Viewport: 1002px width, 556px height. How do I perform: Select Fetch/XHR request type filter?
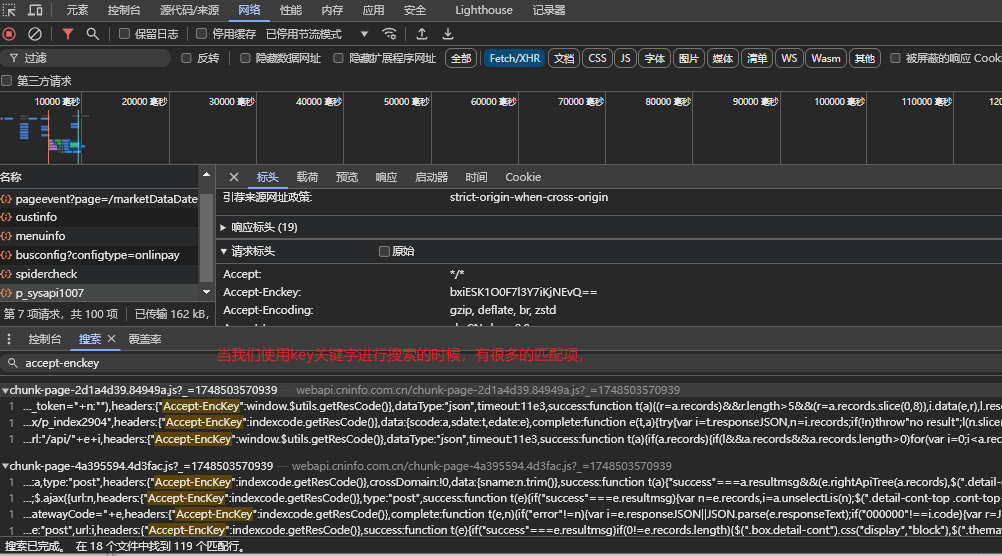(x=514, y=58)
